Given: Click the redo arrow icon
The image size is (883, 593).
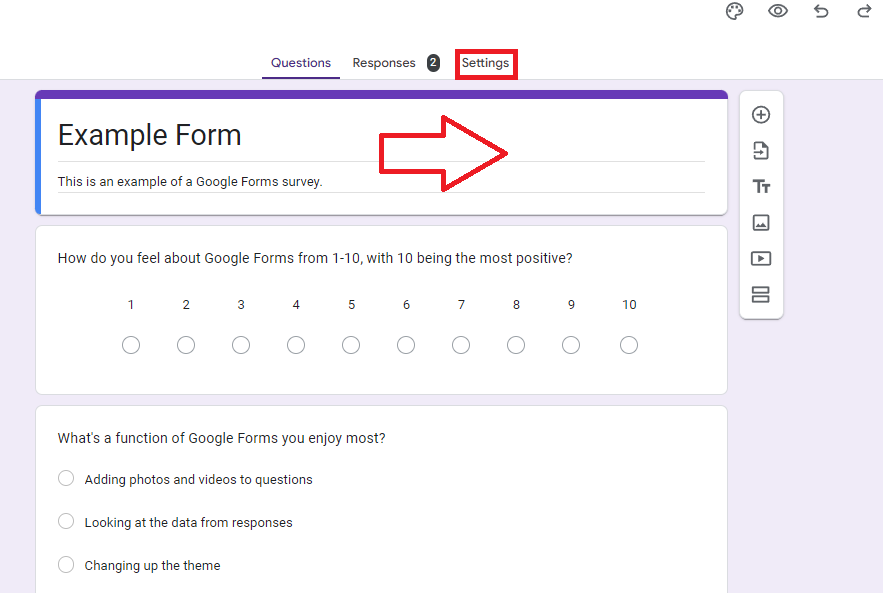Looking at the screenshot, I should coord(864,12).
